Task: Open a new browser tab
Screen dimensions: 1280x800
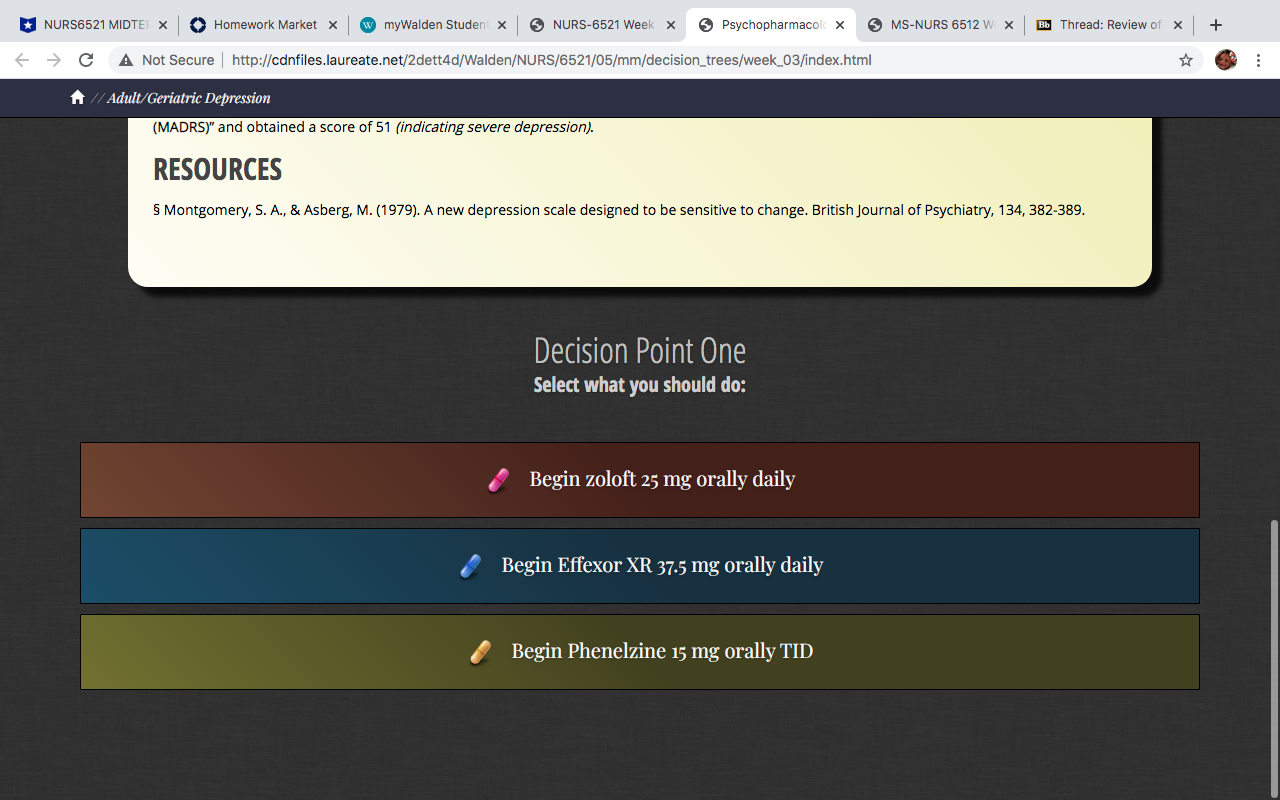Action: coord(1216,25)
